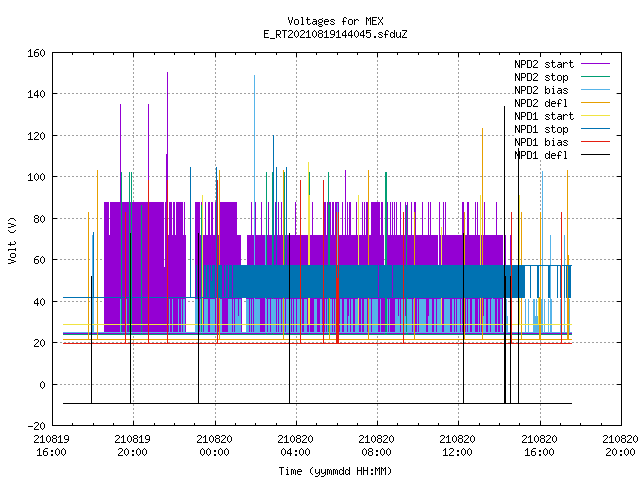Click the NPD1 defl black legend line

coord(595,155)
